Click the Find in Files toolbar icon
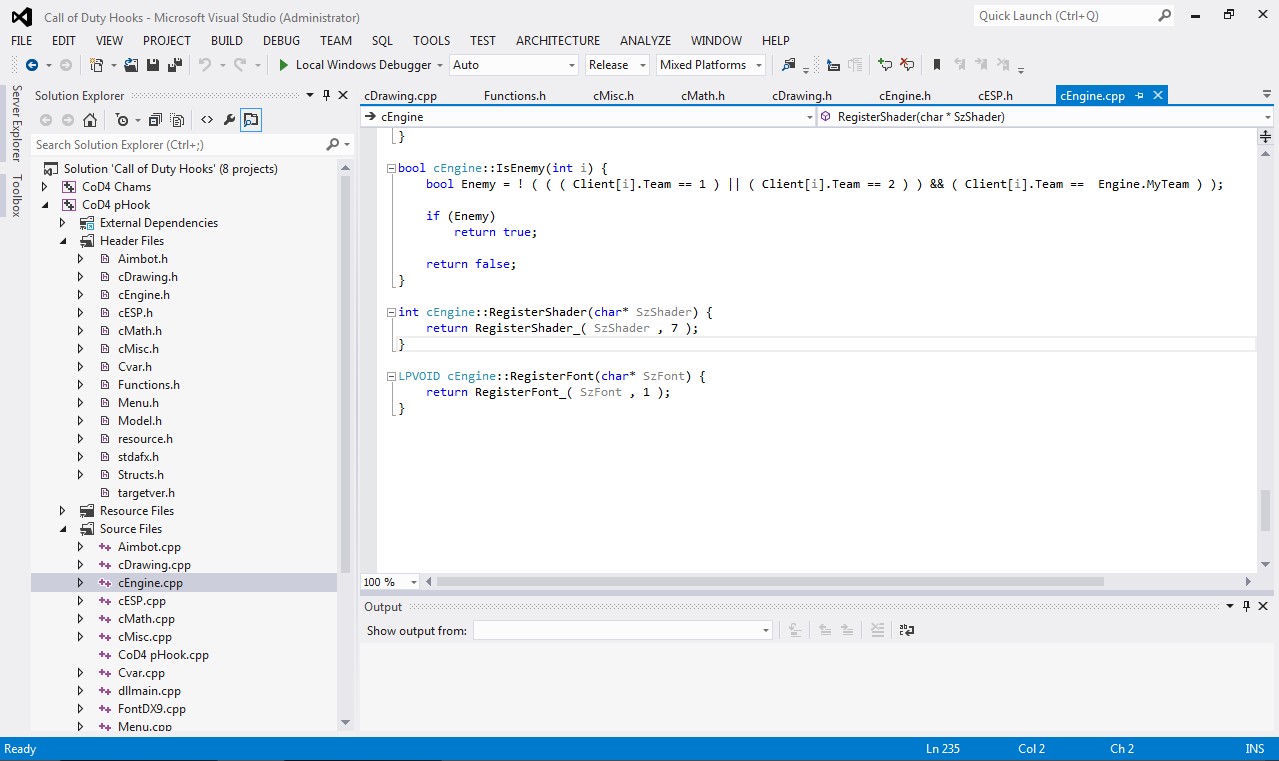The width and height of the screenshot is (1279, 761). coord(788,65)
